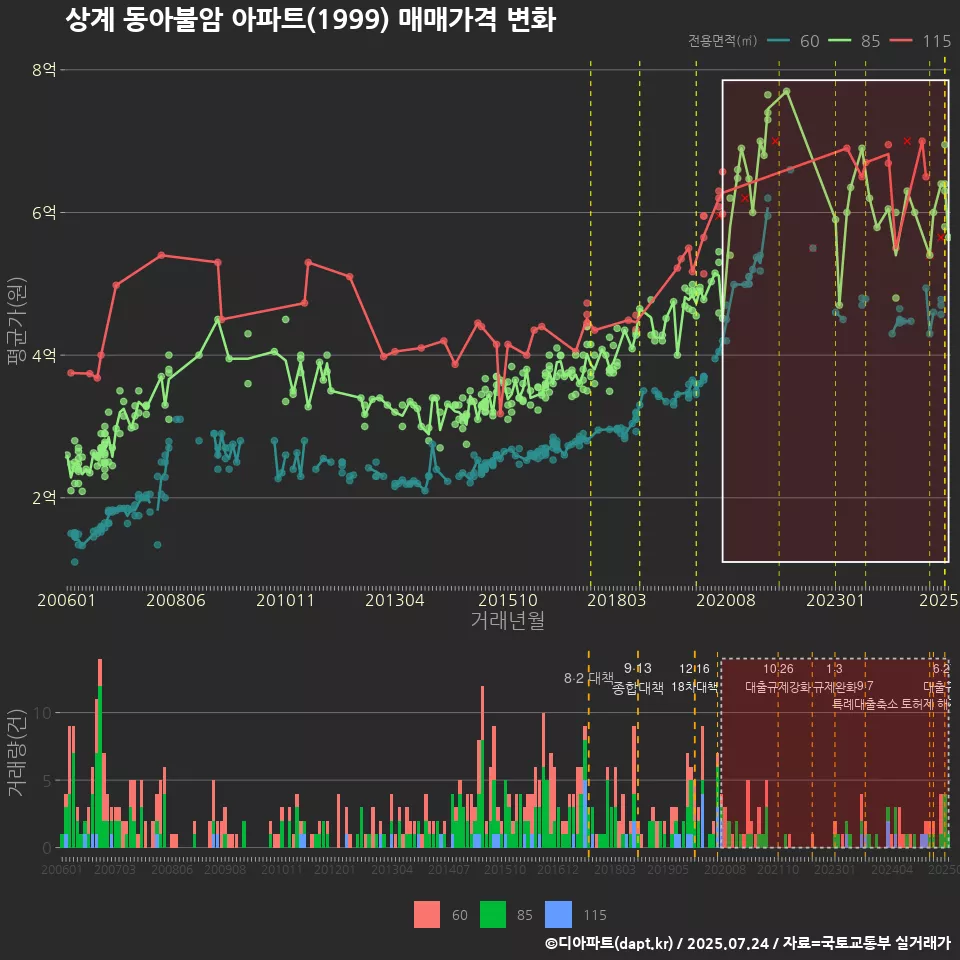Click the 200703 tick label on volume chart

click(x=115, y=869)
